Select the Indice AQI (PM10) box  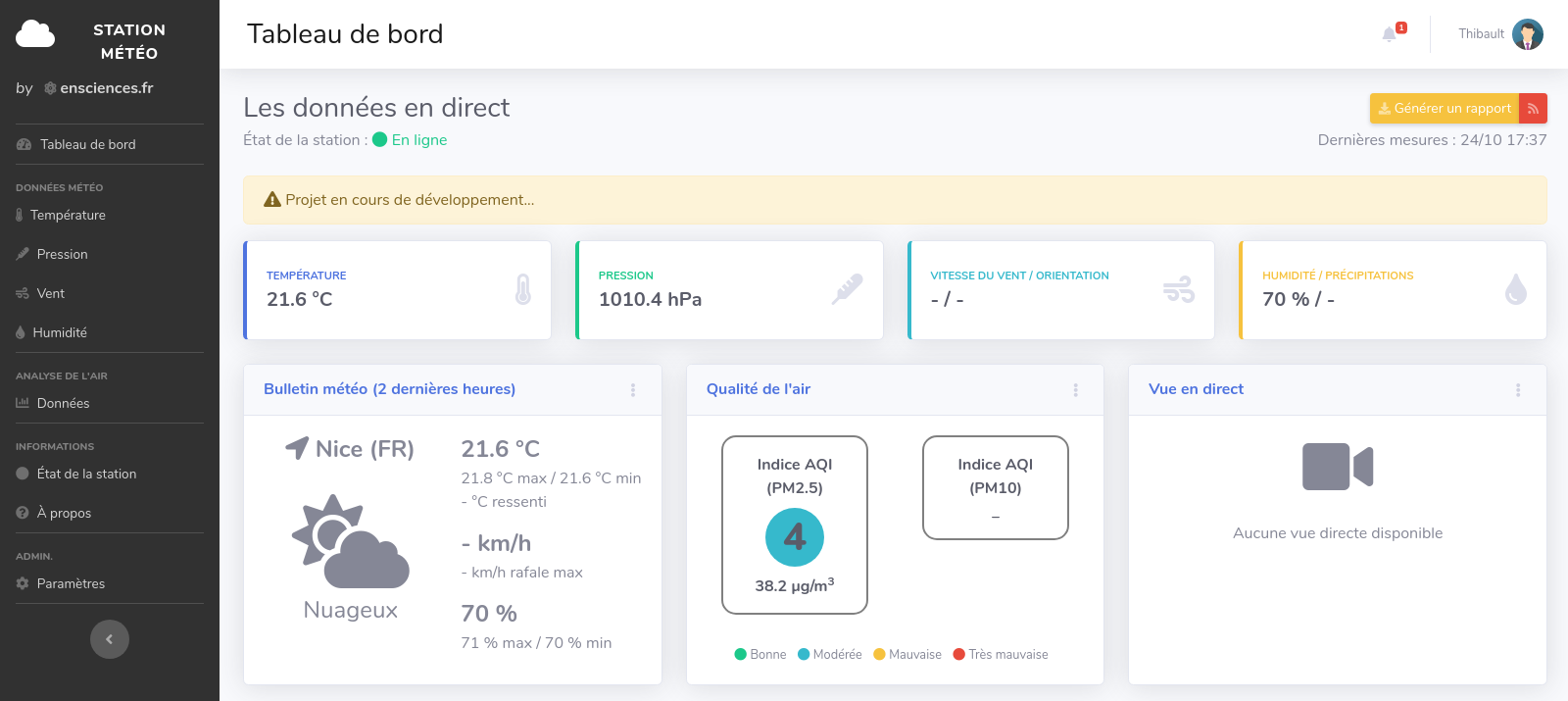pyautogui.click(x=995, y=487)
